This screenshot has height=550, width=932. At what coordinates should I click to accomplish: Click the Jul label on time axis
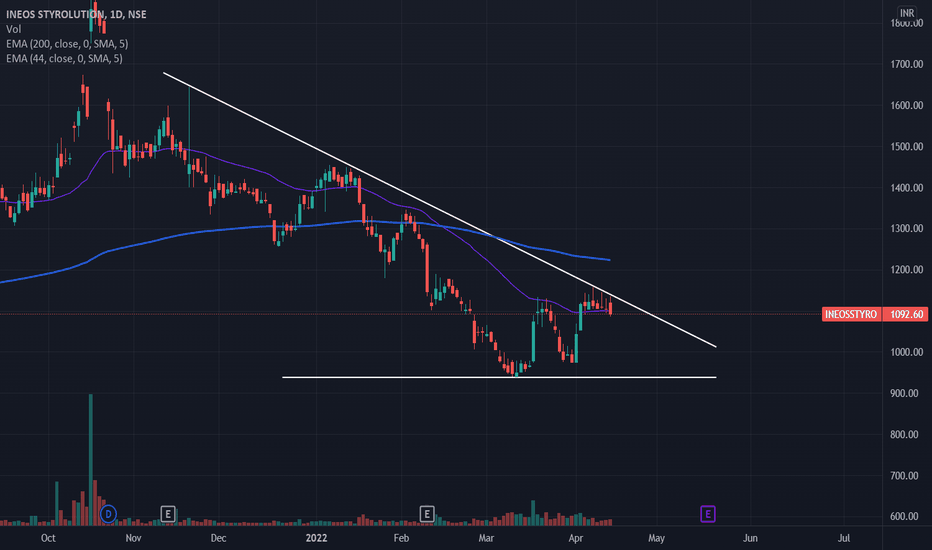pos(843,538)
